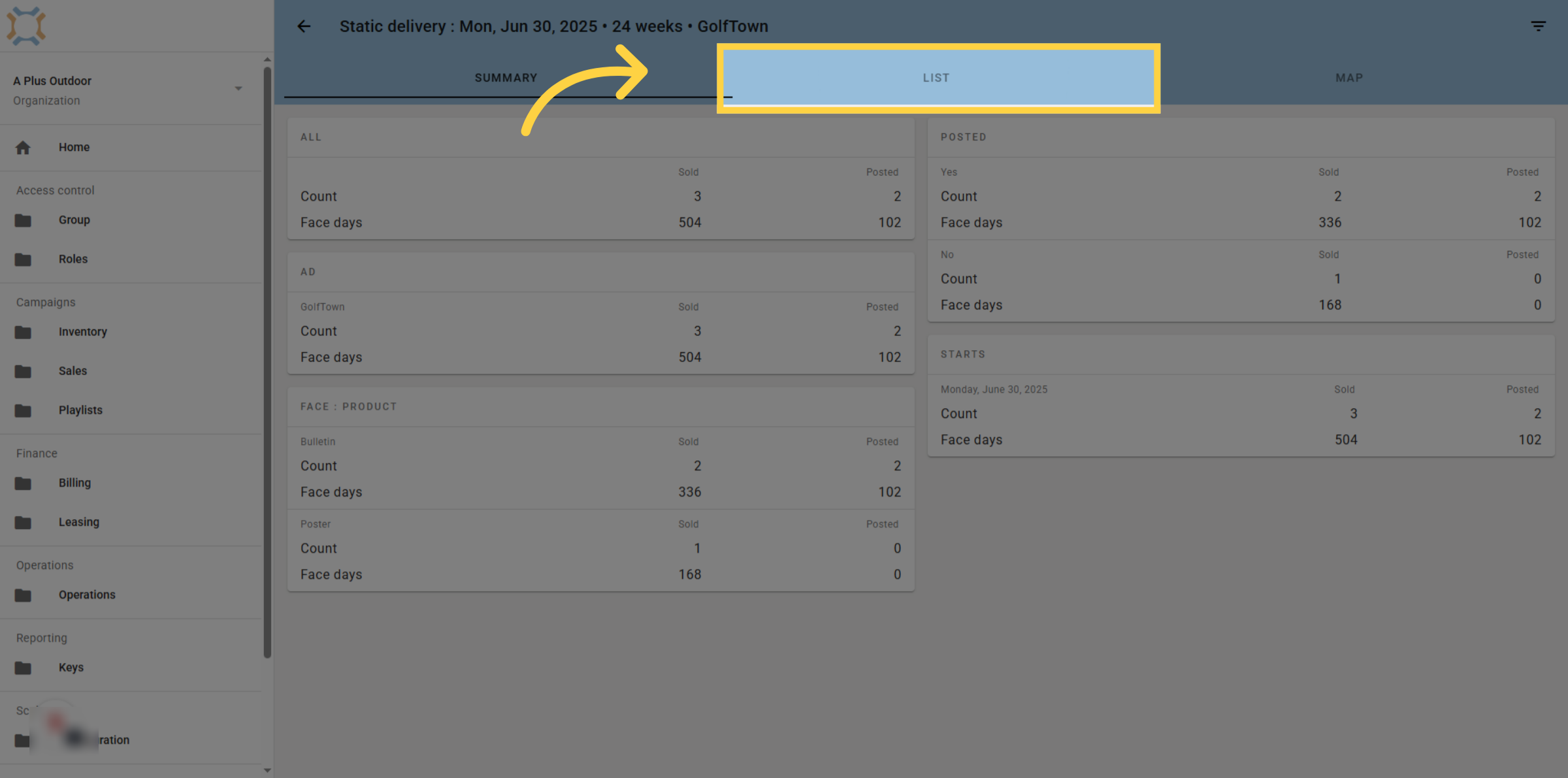Open the Home menu item

point(131,148)
